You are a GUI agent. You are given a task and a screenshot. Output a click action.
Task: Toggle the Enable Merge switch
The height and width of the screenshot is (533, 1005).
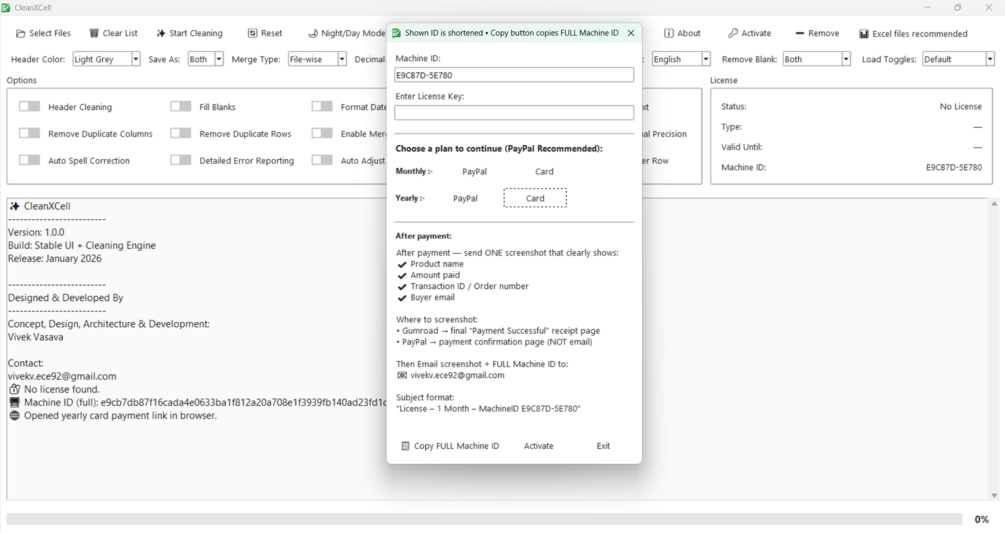click(x=322, y=133)
